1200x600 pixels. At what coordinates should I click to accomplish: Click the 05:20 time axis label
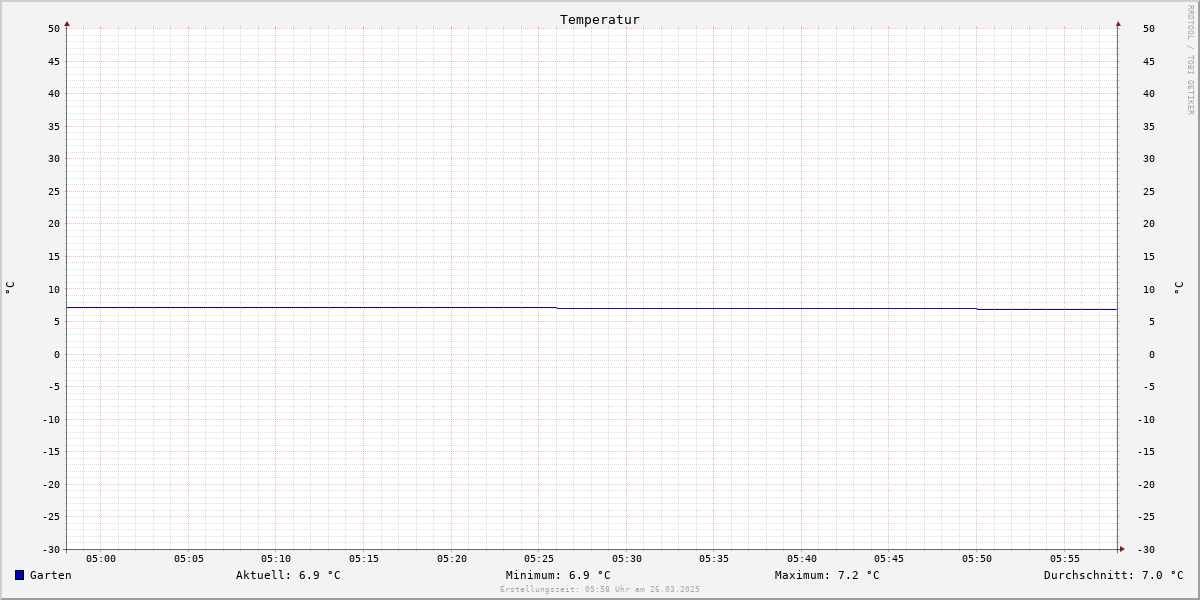click(452, 558)
